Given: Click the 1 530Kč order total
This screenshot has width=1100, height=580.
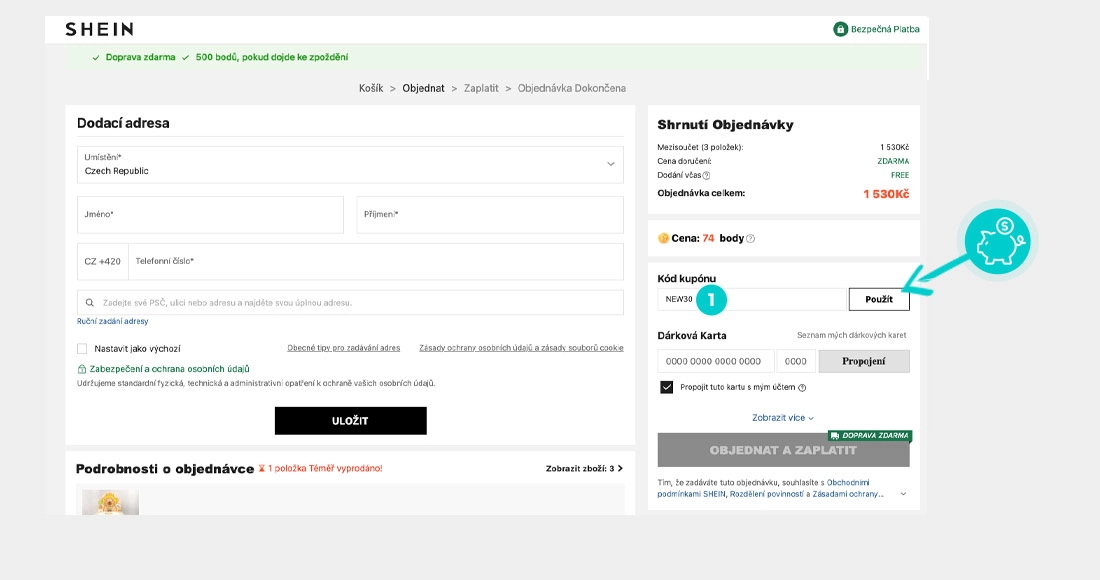Looking at the screenshot, I should click(x=886, y=194).
